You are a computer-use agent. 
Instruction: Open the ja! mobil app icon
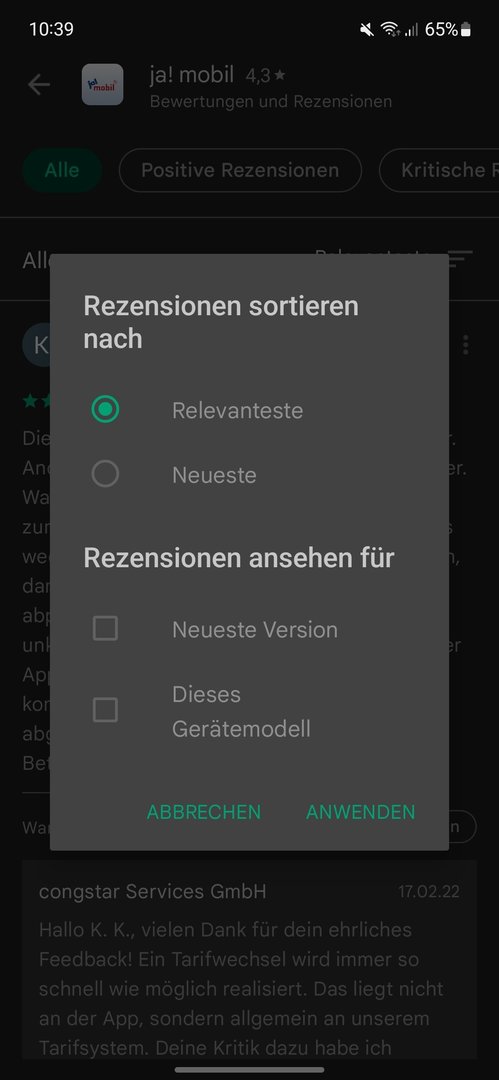tap(103, 85)
